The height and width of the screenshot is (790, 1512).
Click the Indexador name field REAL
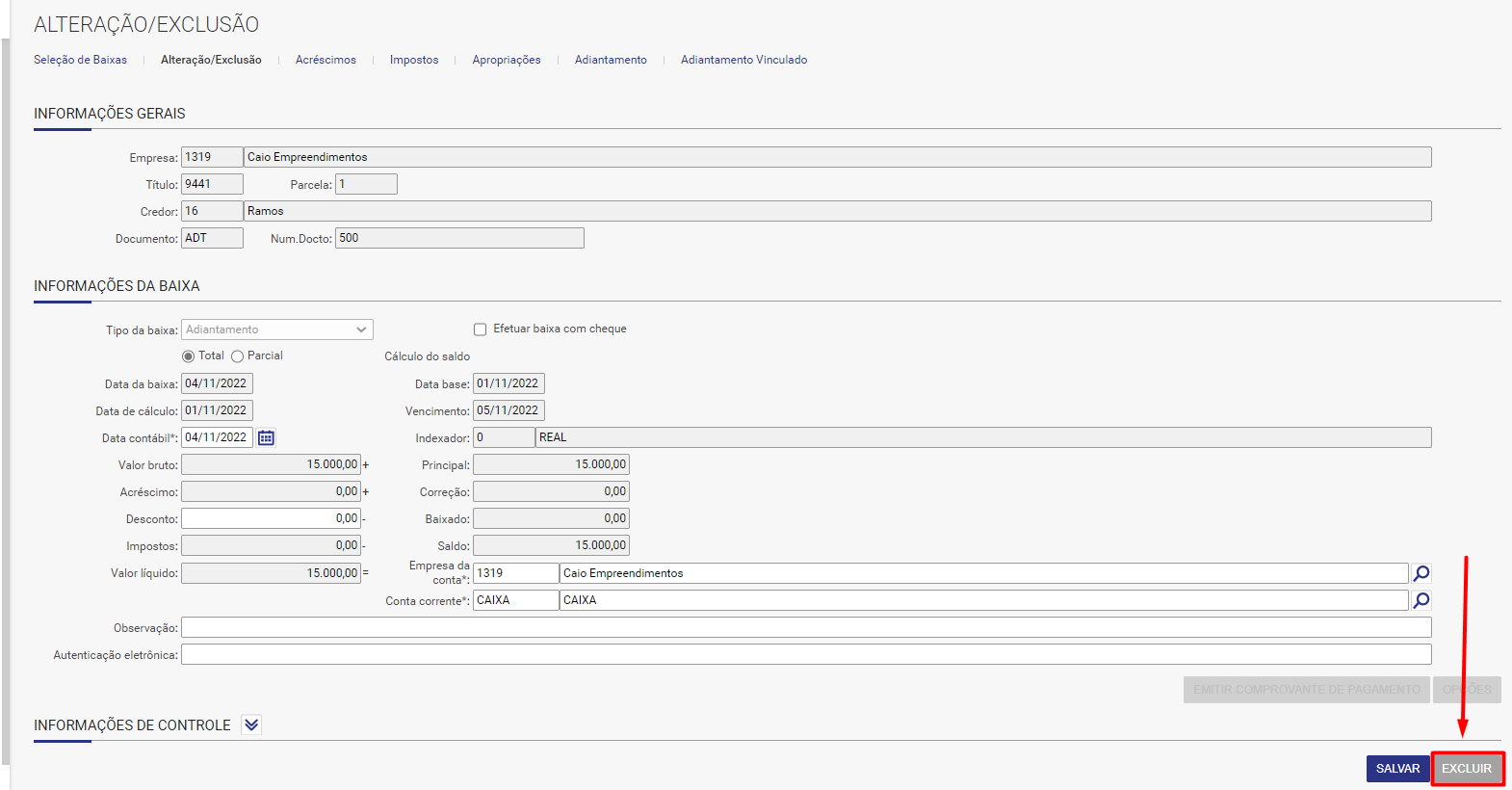pyautogui.click(x=983, y=437)
